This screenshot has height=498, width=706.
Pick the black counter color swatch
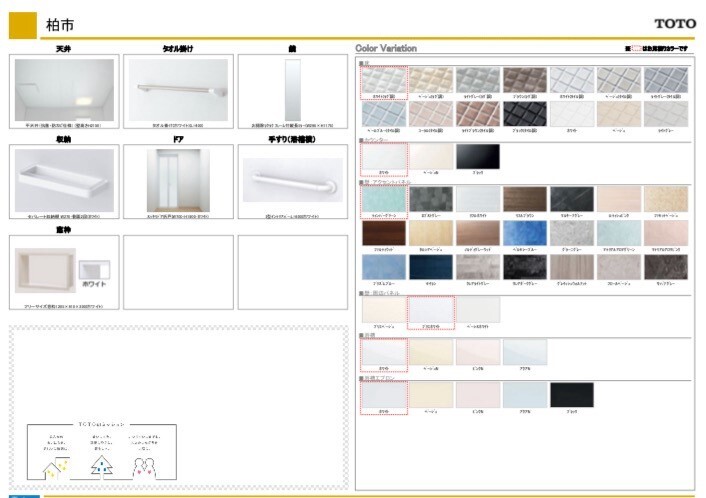(x=478, y=156)
